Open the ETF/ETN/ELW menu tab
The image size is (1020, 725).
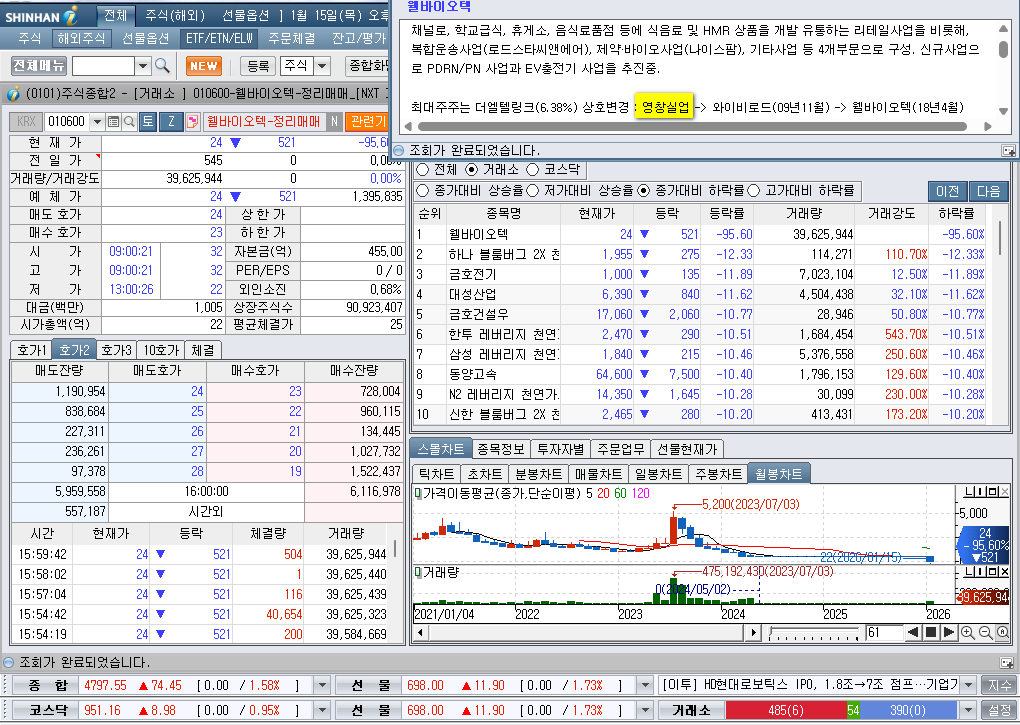[219, 38]
